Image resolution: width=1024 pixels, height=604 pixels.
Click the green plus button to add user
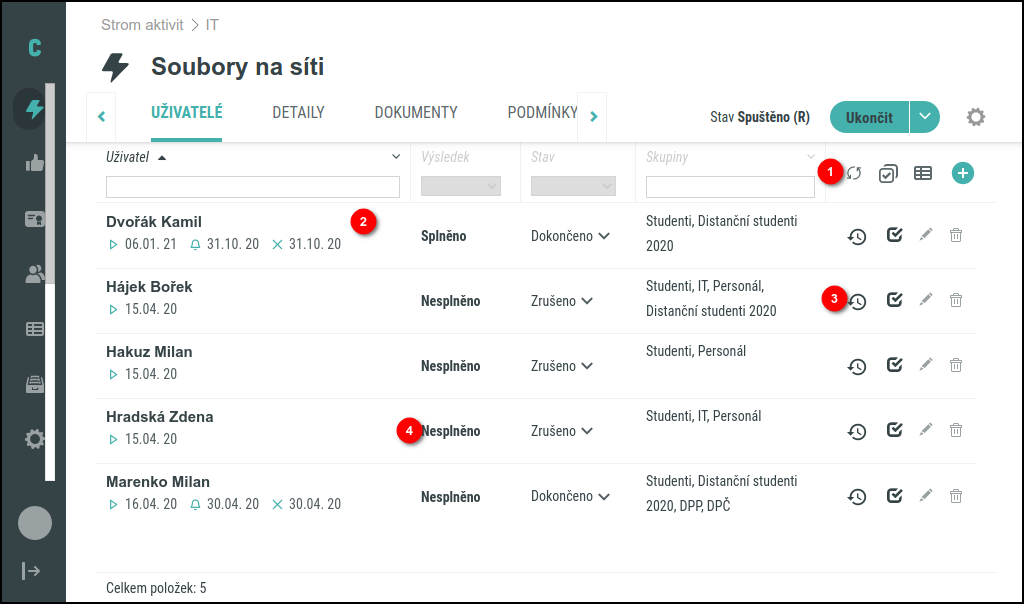point(962,172)
